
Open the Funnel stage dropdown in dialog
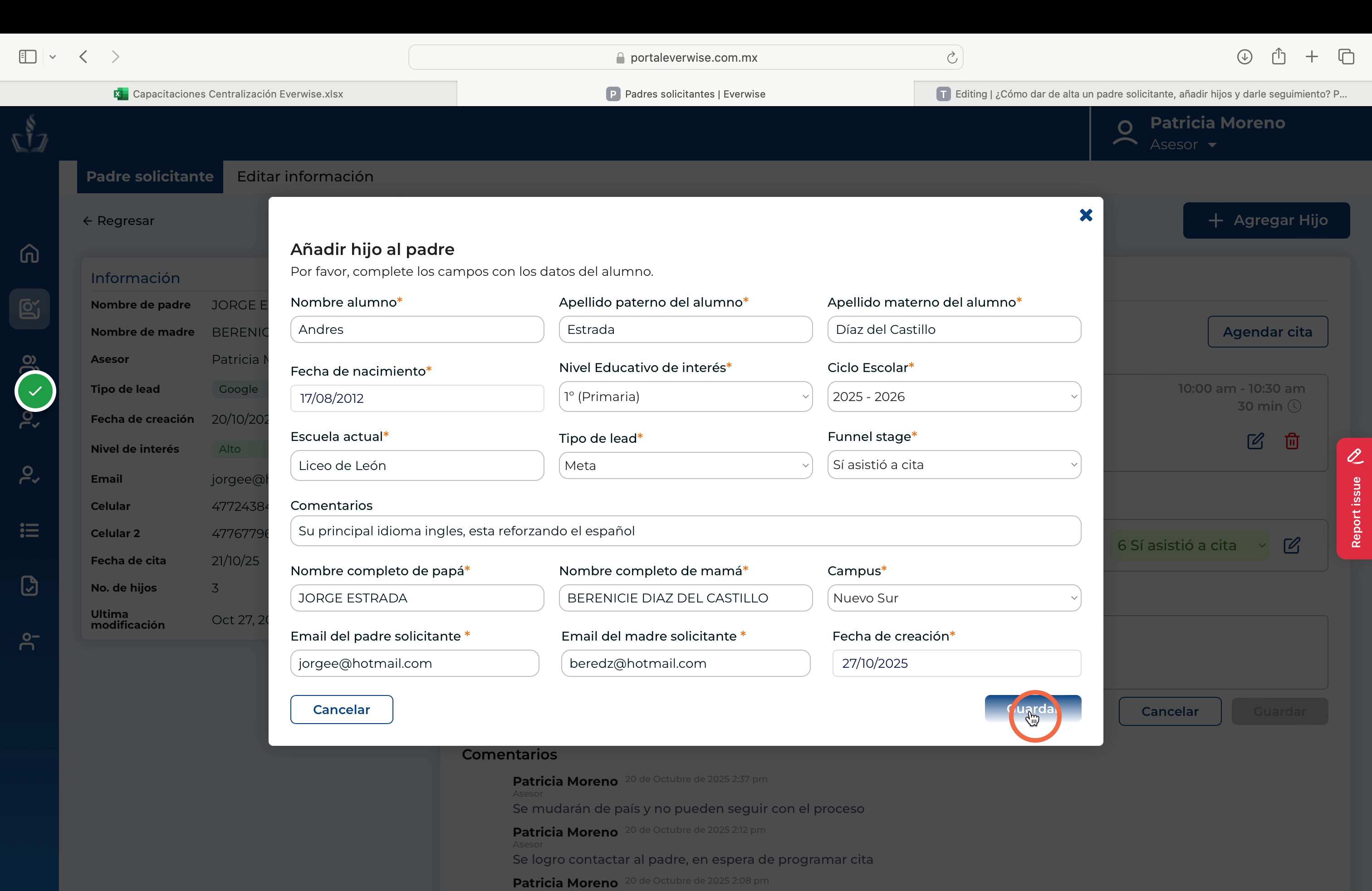click(954, 465)
